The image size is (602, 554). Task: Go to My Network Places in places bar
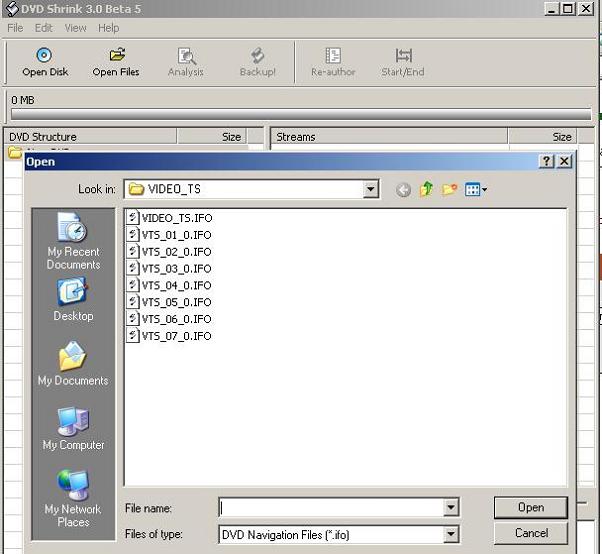(x=73, y=499)
